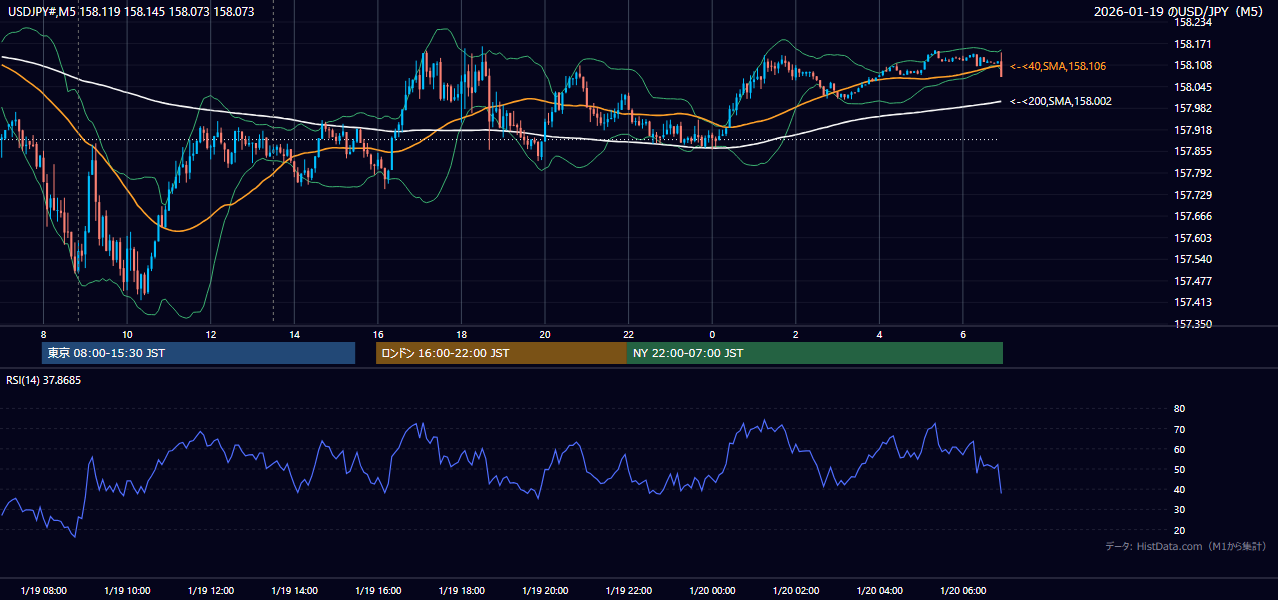Click time label 1/19 14:00
The width and height of the screenshot is (1278, 600).
(294, 591)
